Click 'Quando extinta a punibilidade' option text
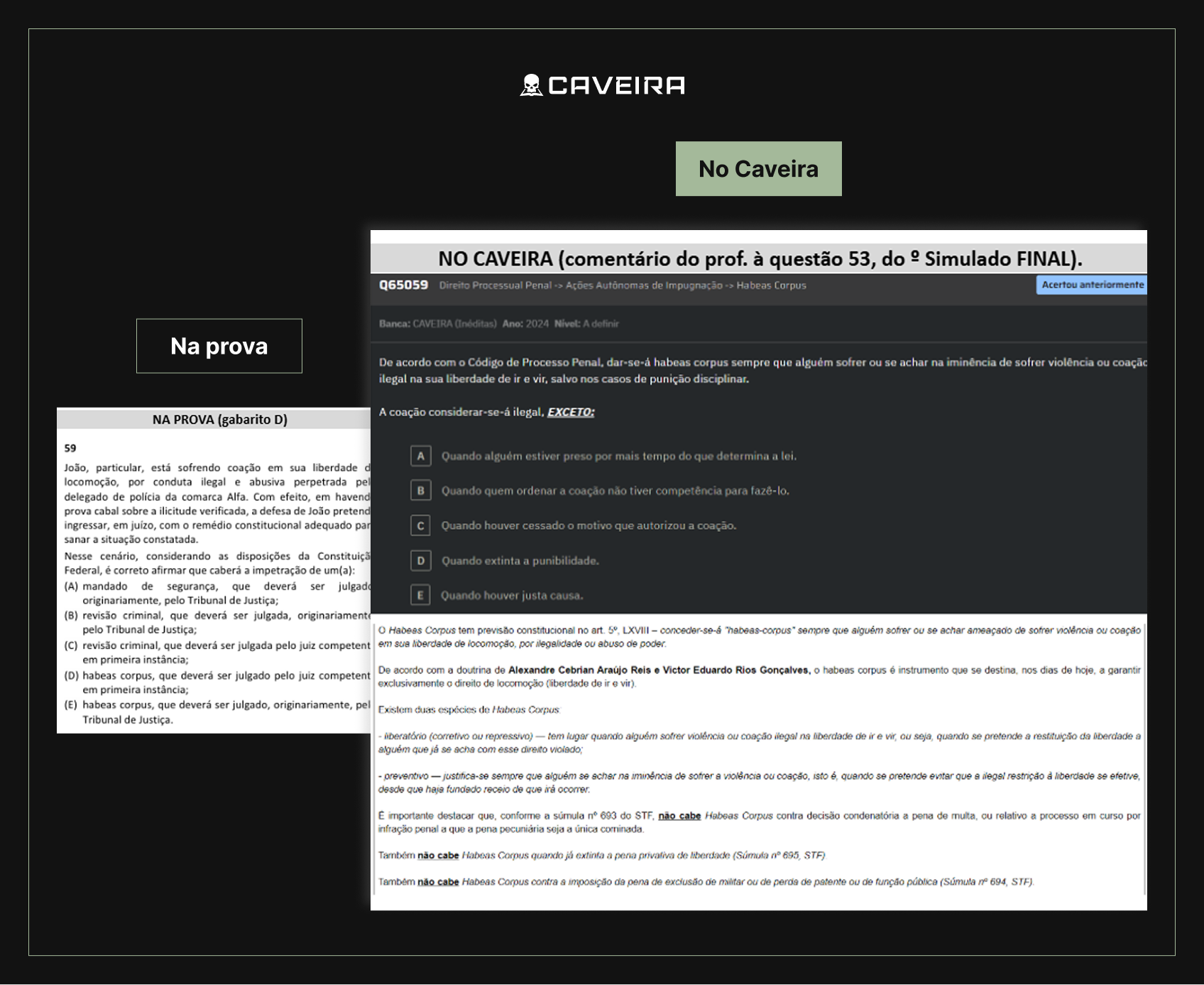The image size is (1204, 985). [x=520, y=561]
